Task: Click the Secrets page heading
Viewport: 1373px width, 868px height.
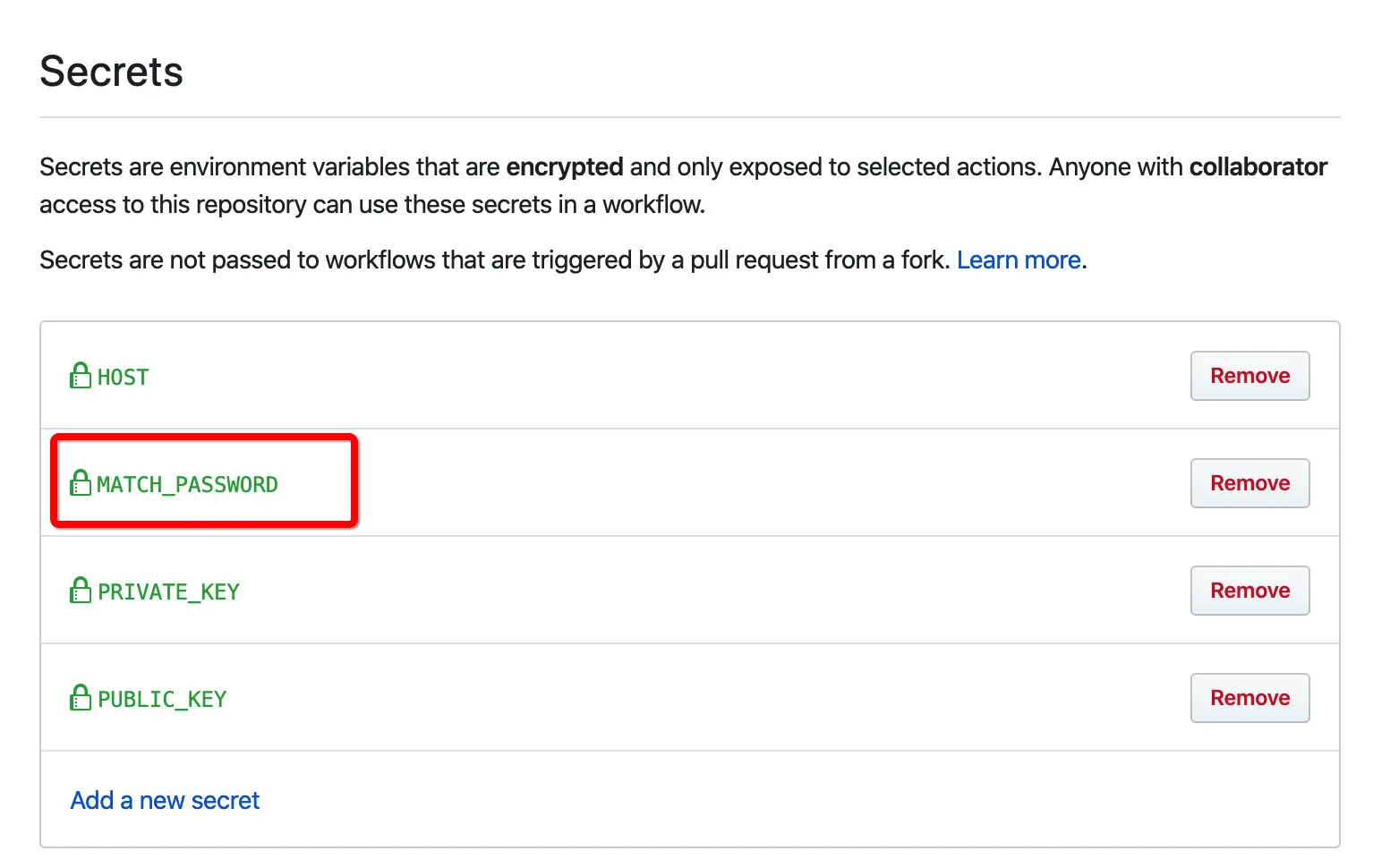Action: pos(112,72)
